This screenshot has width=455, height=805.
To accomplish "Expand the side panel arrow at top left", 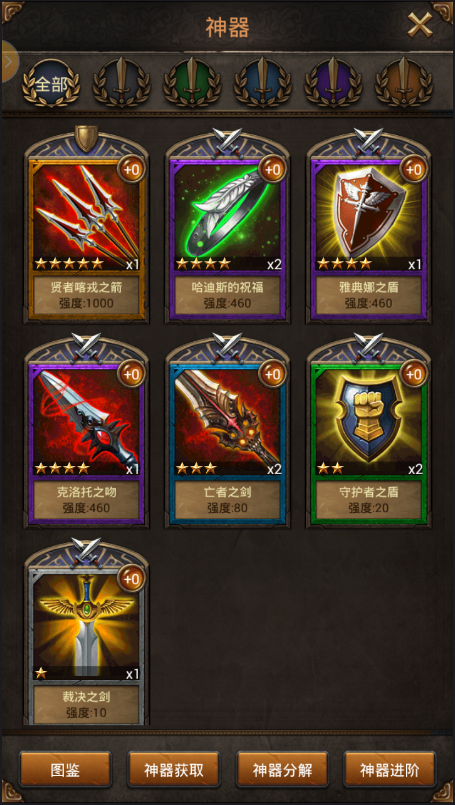I will (x=9, y=62).
